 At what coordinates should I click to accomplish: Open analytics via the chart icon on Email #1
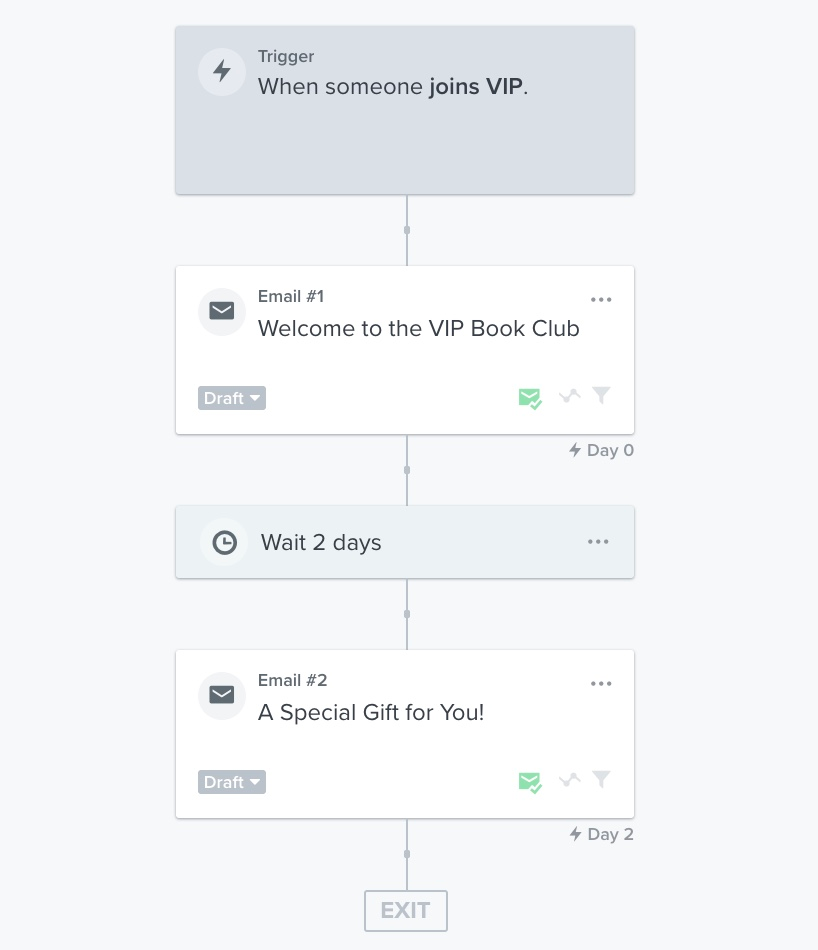pyautogui.click(x=569, y=396)
